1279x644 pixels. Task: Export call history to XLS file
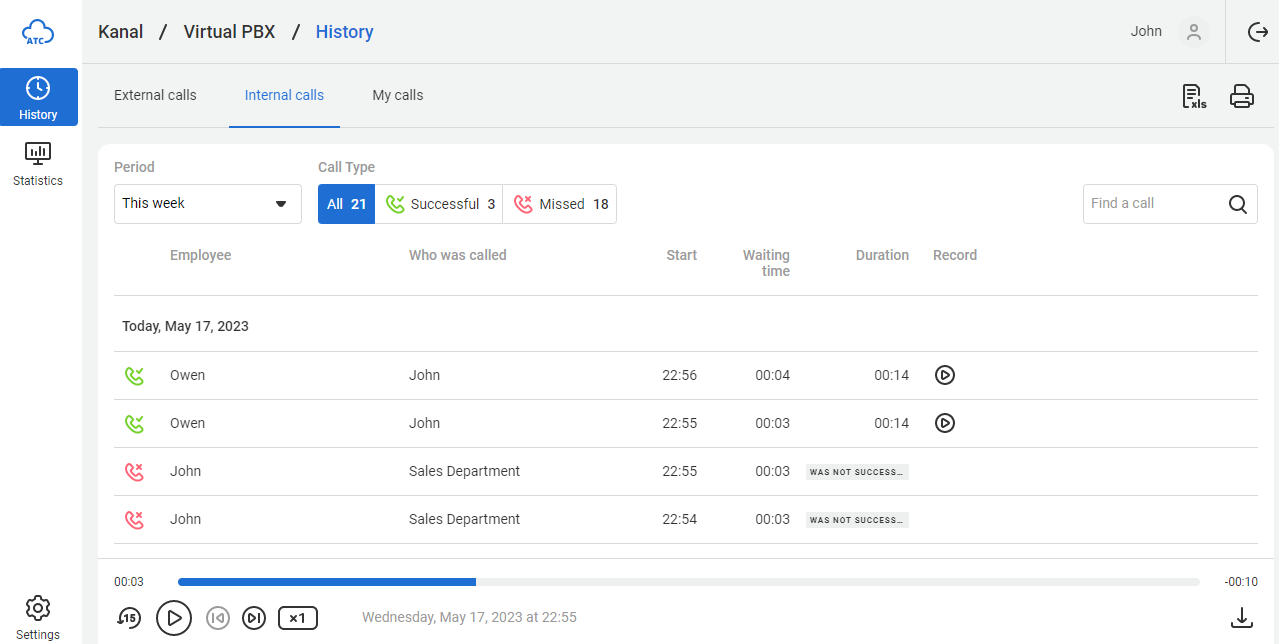click(x=1194, y=96)
